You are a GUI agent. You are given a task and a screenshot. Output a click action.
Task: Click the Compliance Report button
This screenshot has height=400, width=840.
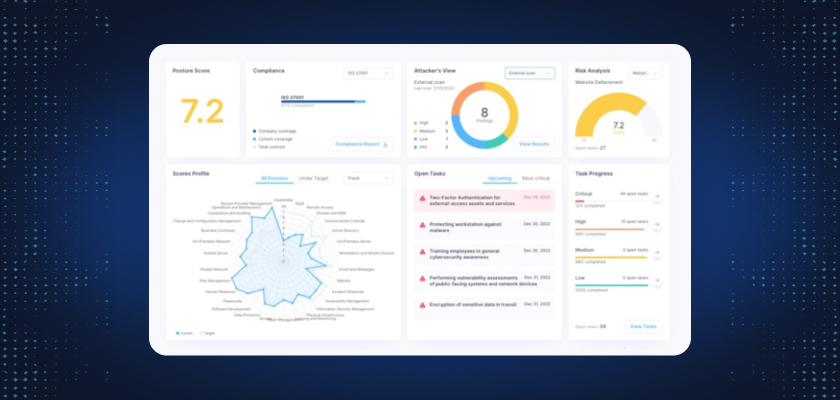coord(362,144)
